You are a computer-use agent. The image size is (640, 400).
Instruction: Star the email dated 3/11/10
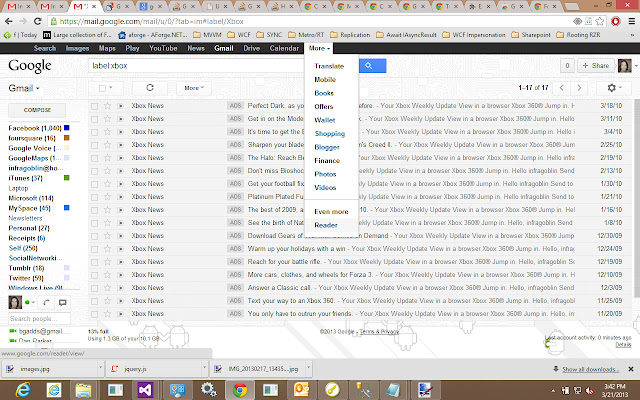[x=107, y=119]
